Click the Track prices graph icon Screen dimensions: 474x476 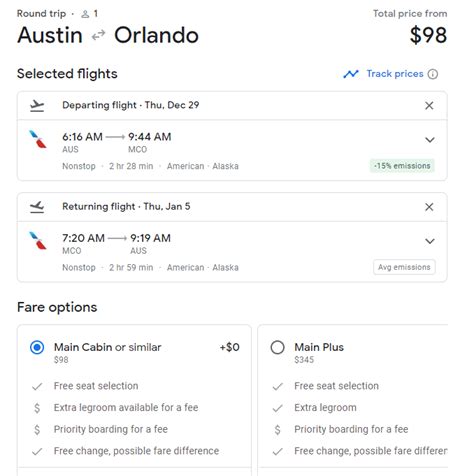(x=351, y=74)
